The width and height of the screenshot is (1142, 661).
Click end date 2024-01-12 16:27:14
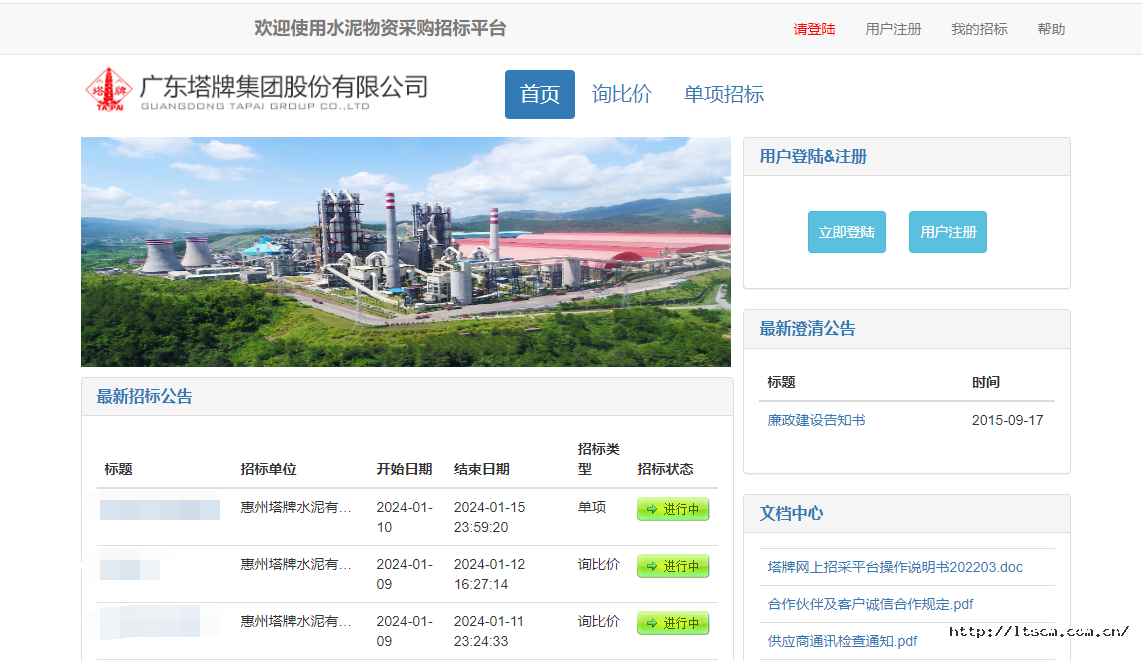coord(489,574)
